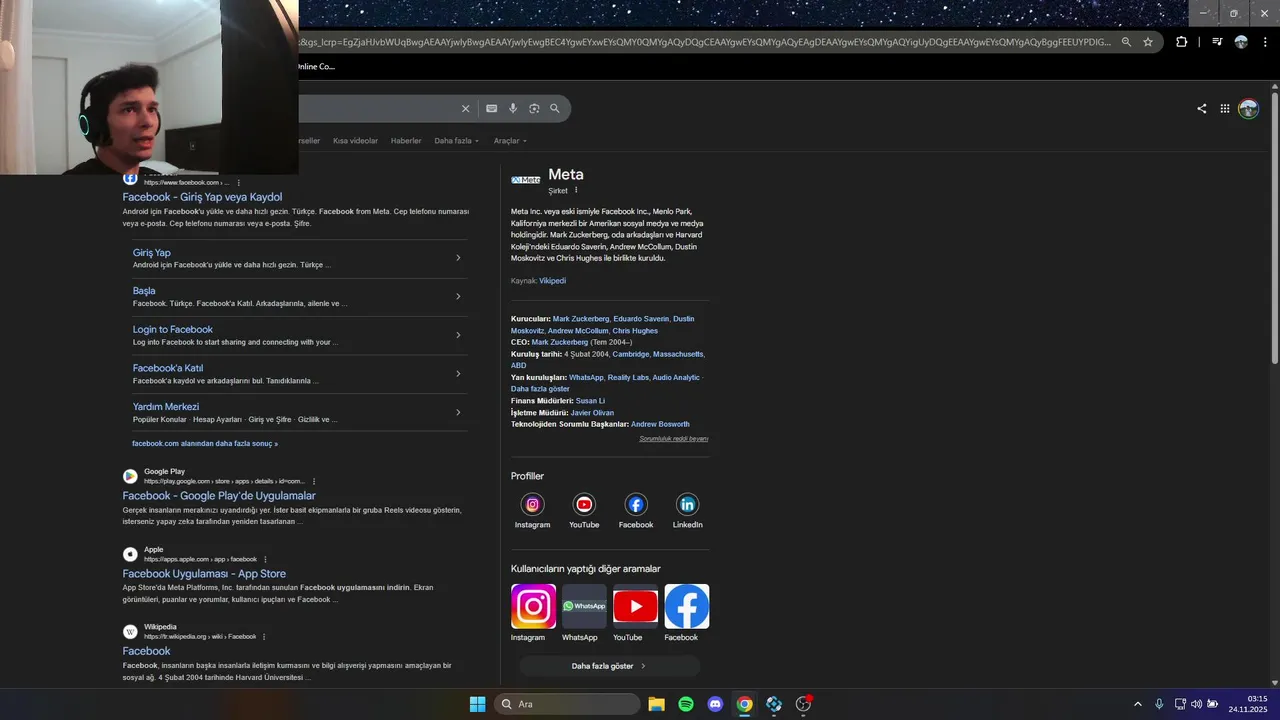
Task: Select the Facebook related search thumbnail
Action: click(686, 606)
